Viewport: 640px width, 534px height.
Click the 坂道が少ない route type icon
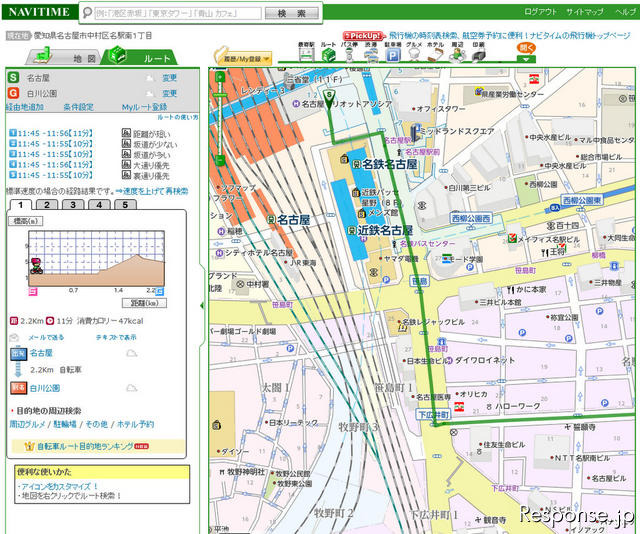coord(126,143)
